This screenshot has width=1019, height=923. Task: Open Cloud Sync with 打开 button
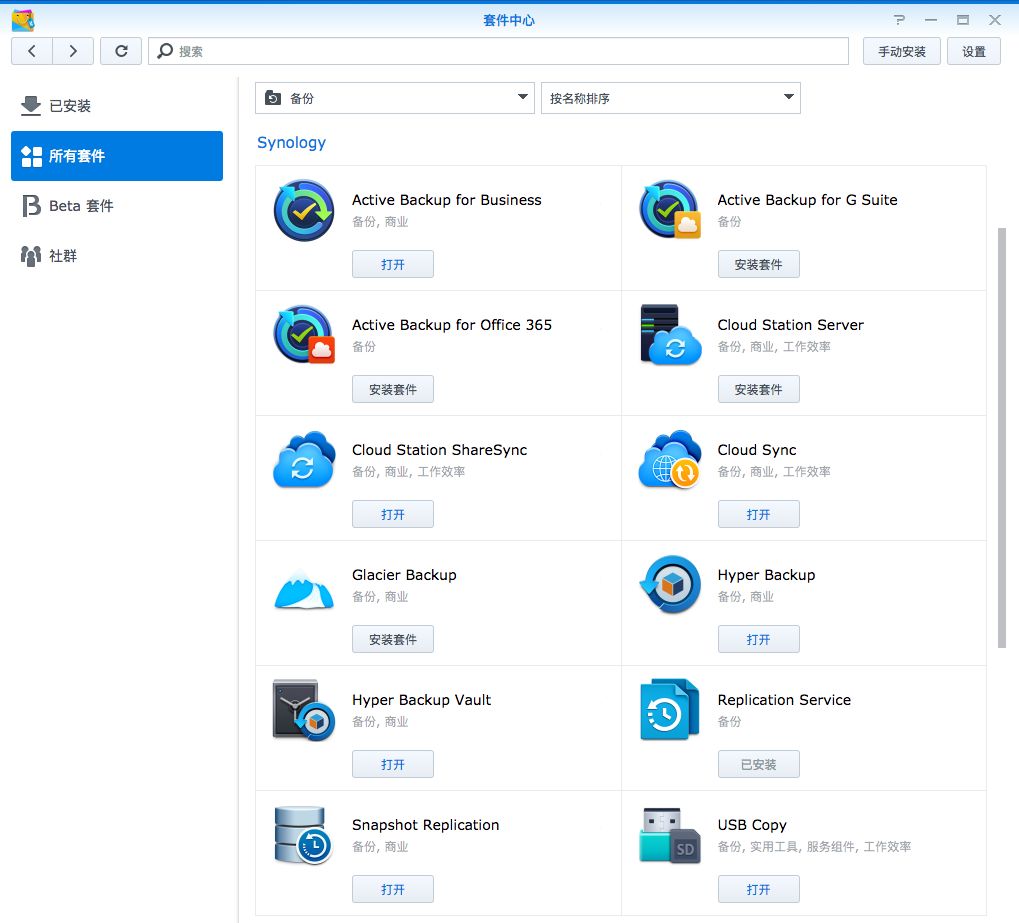pos(758,514)
